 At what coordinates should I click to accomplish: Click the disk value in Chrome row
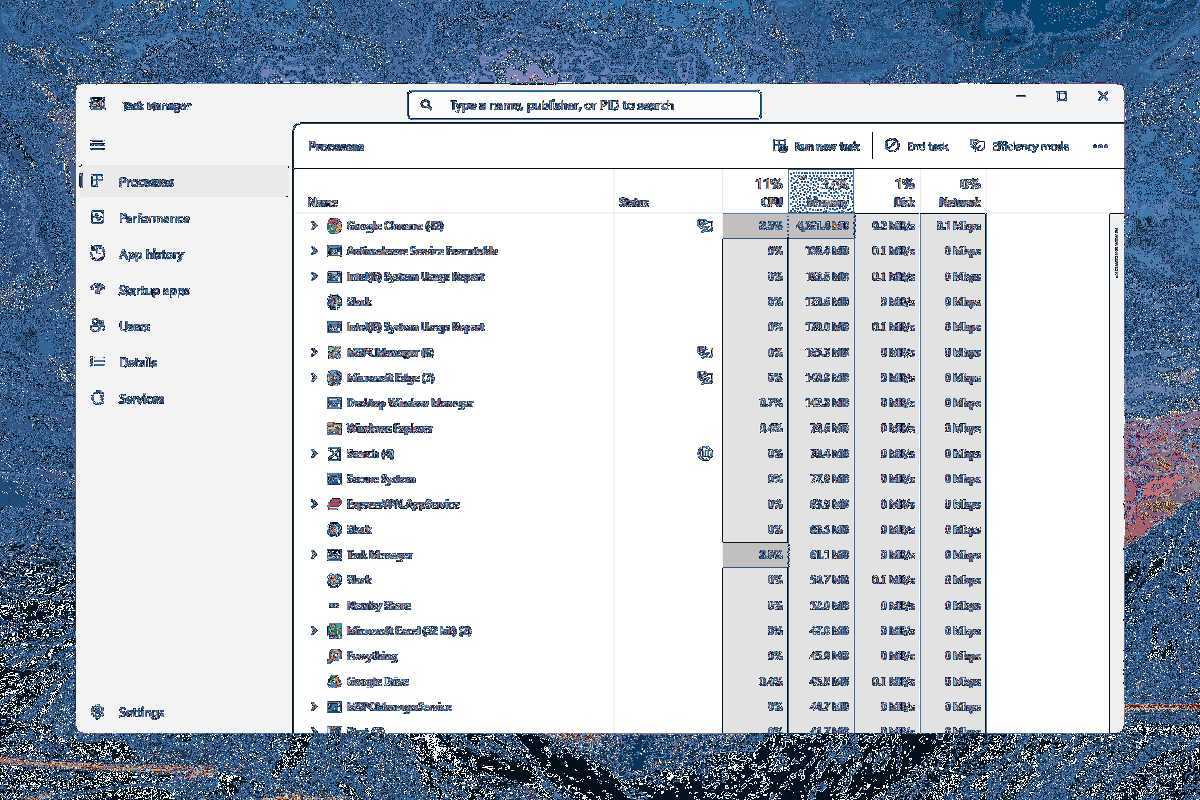893,226
